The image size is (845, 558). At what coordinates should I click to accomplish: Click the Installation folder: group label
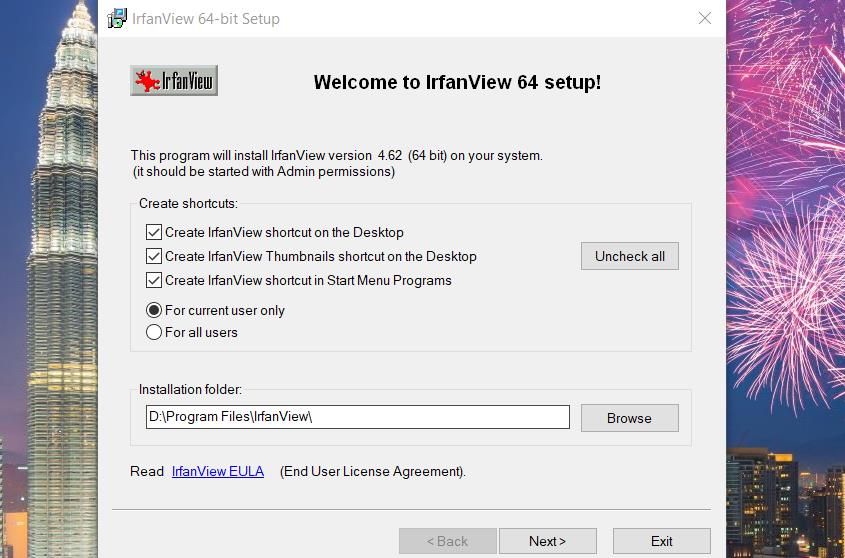pos(190,389)
